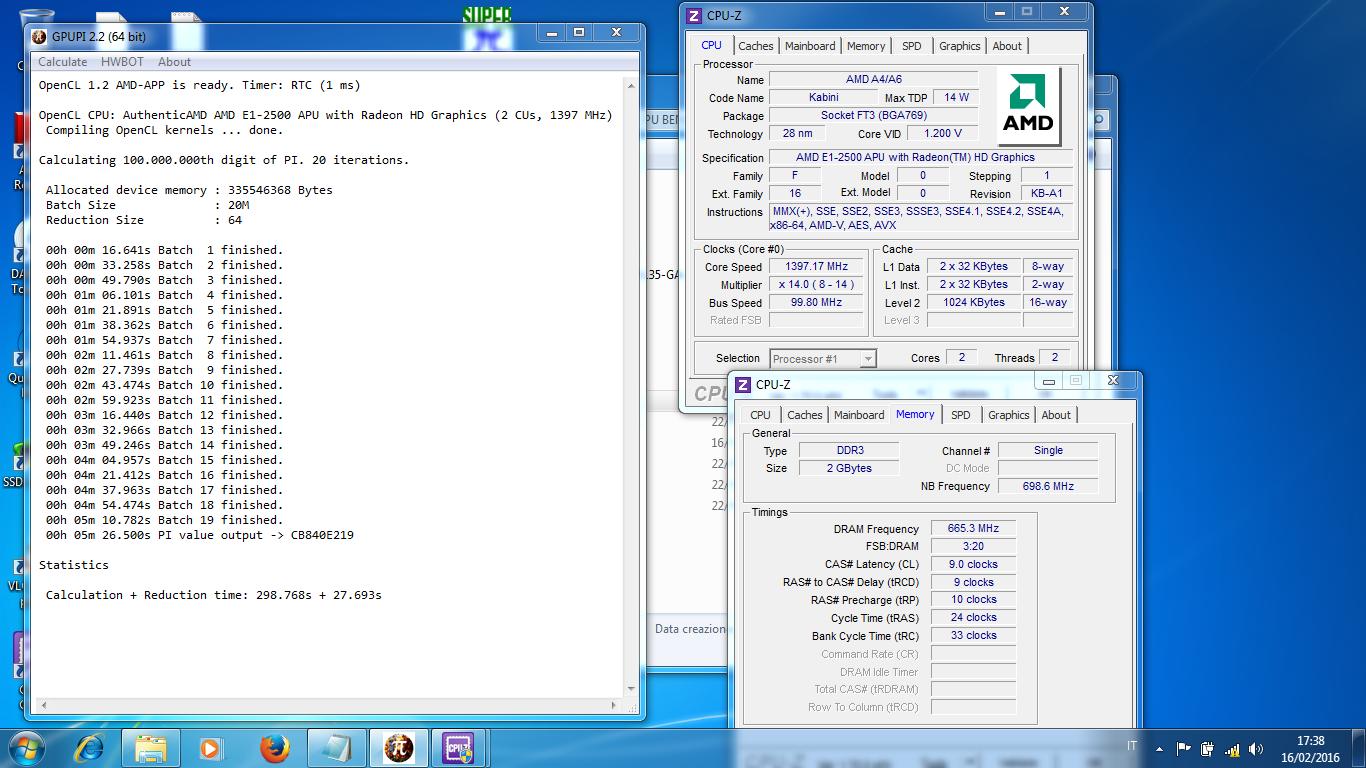Image resolution: width=1366 pixels, height=768 pixels.
Task: Click the Specification field AMD E1-2500 APU
Action: point(920,158)
